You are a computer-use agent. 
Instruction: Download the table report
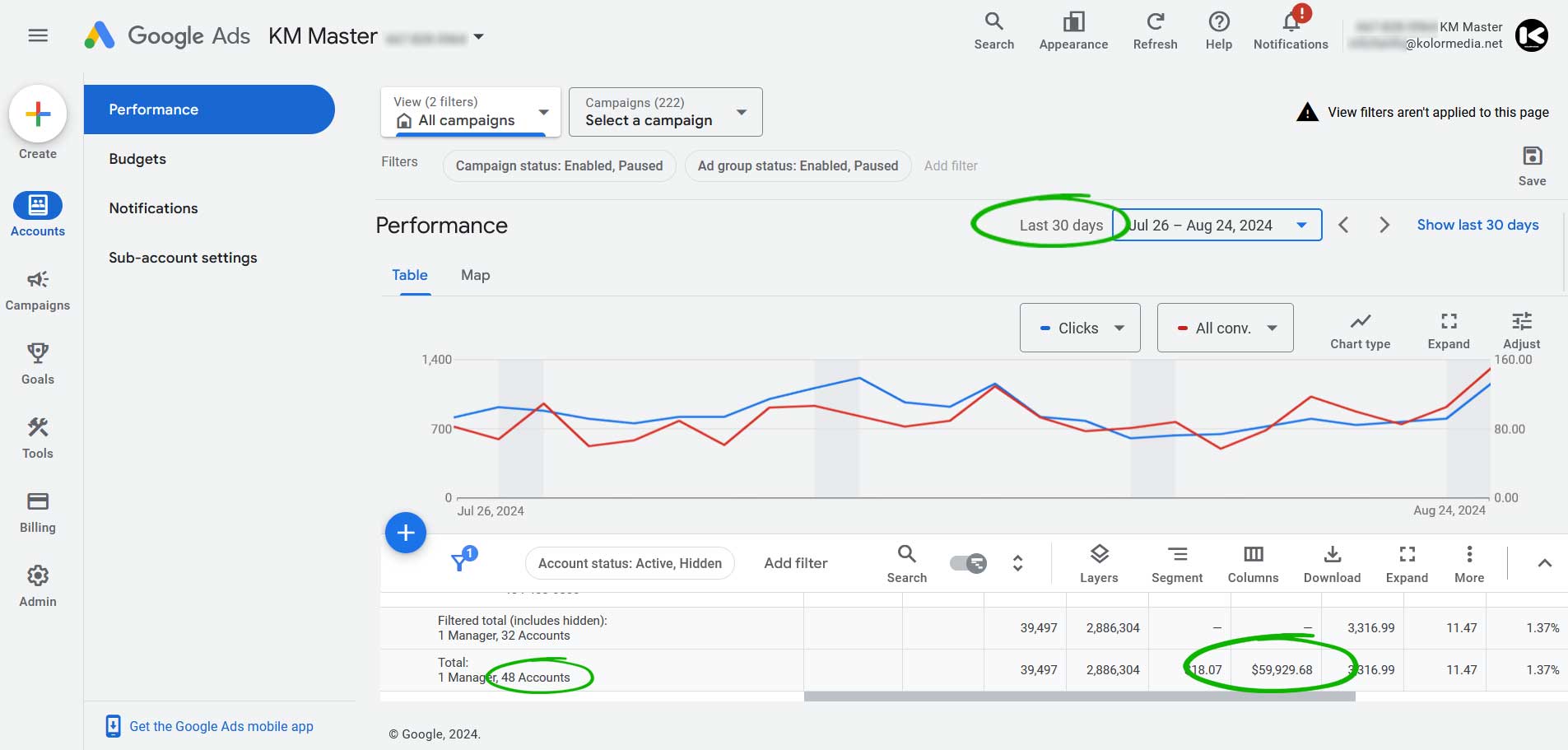coord(1332,564)
